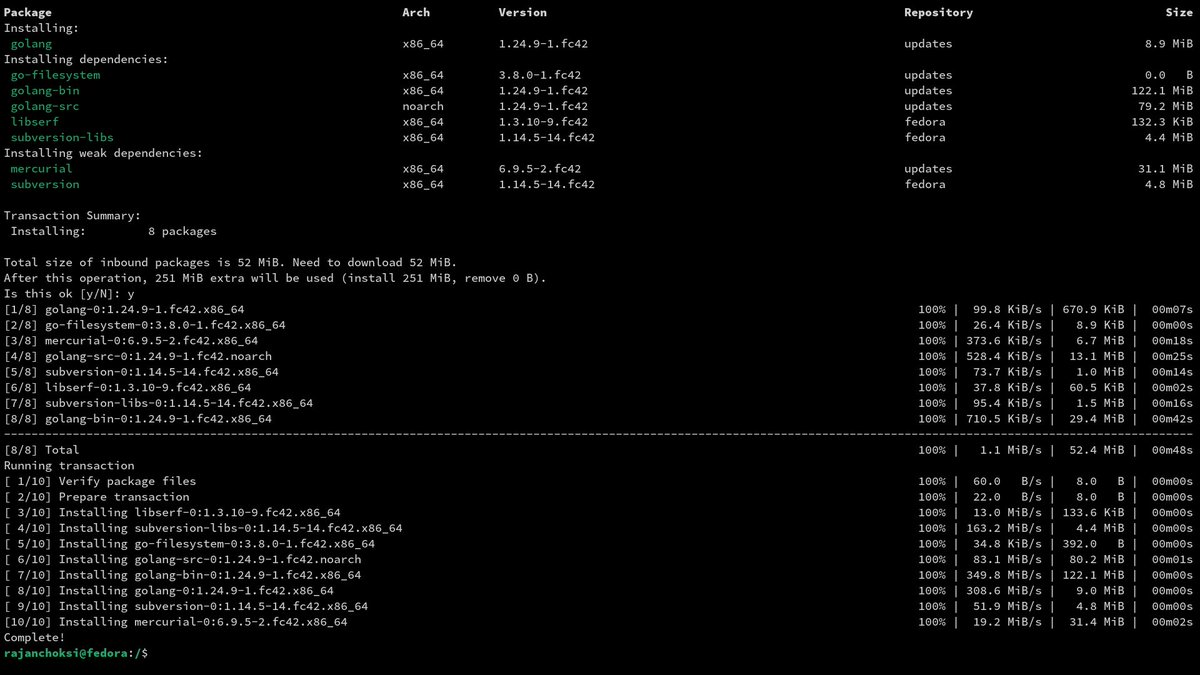Click 'noarch' architecture of golang-src
Viewport: 1200px width, 675px height.
click(423, 106)
